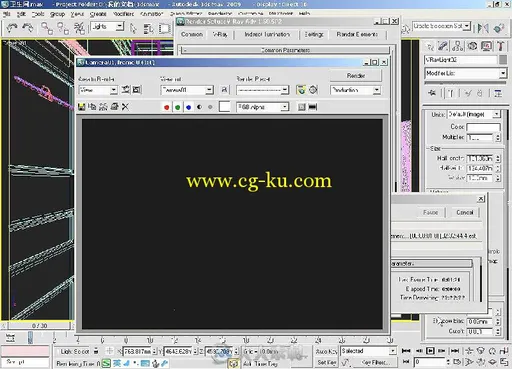
Task: Select the Unlink Selection tool
Action: tap(63, 28)
